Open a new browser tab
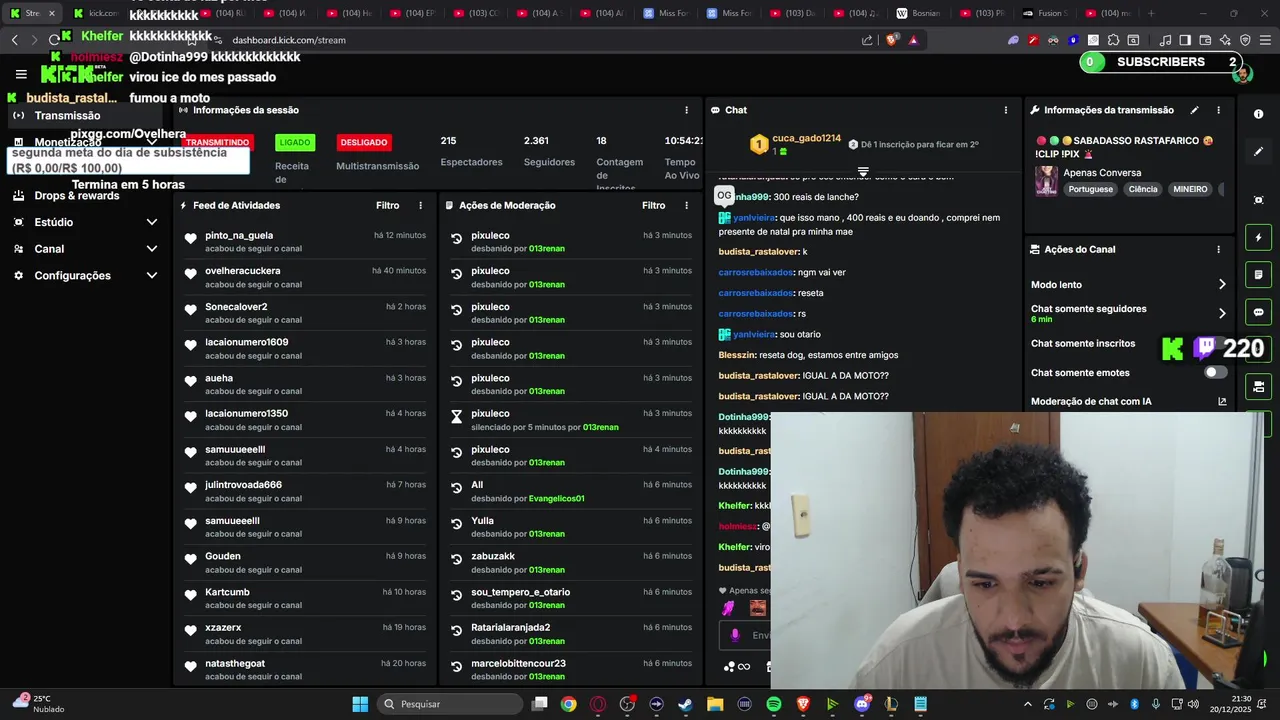 (x=1152, y=13)
